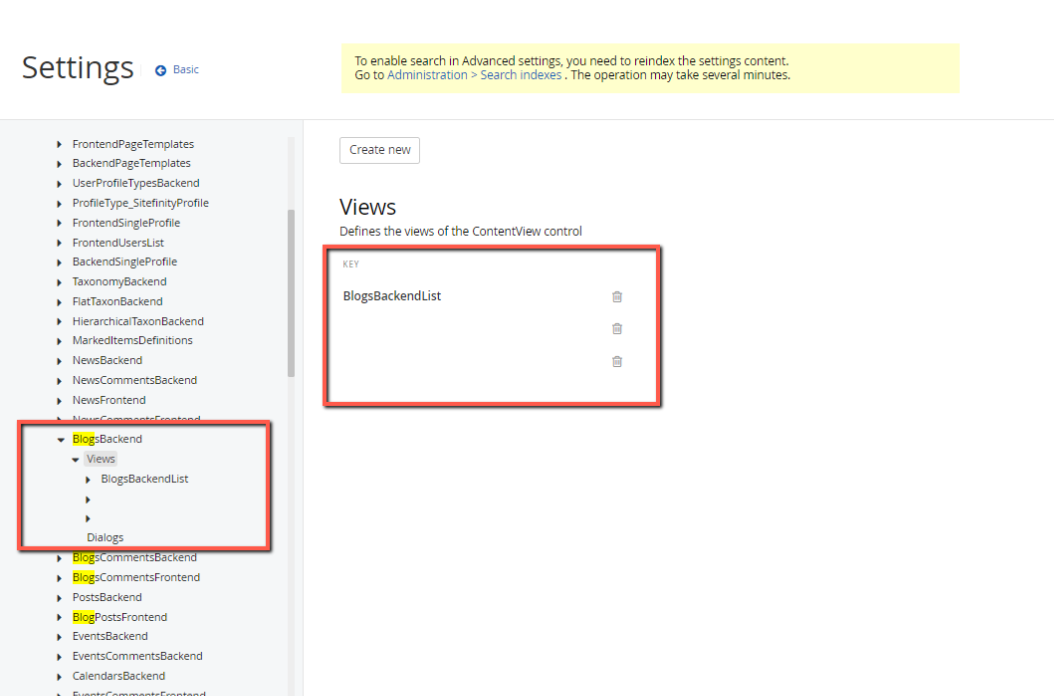1054x696 pixels.
Task: Select MarkedItemsDefinitions in the tree
Action: tap(132, 340)
